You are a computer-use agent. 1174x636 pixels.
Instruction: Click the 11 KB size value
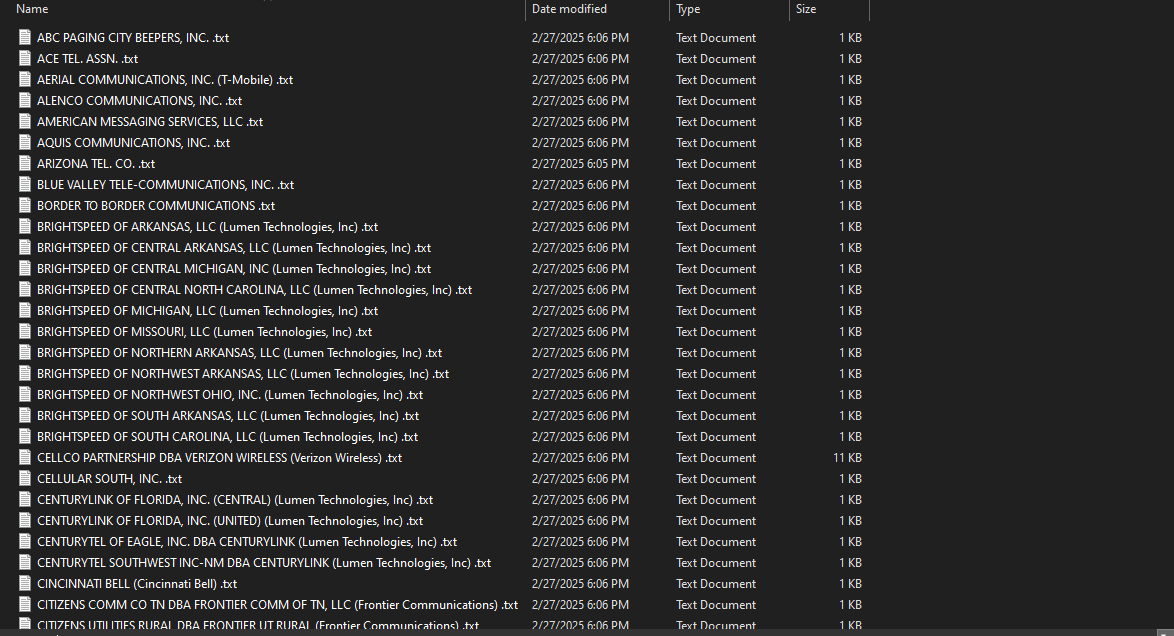(847, 457)
